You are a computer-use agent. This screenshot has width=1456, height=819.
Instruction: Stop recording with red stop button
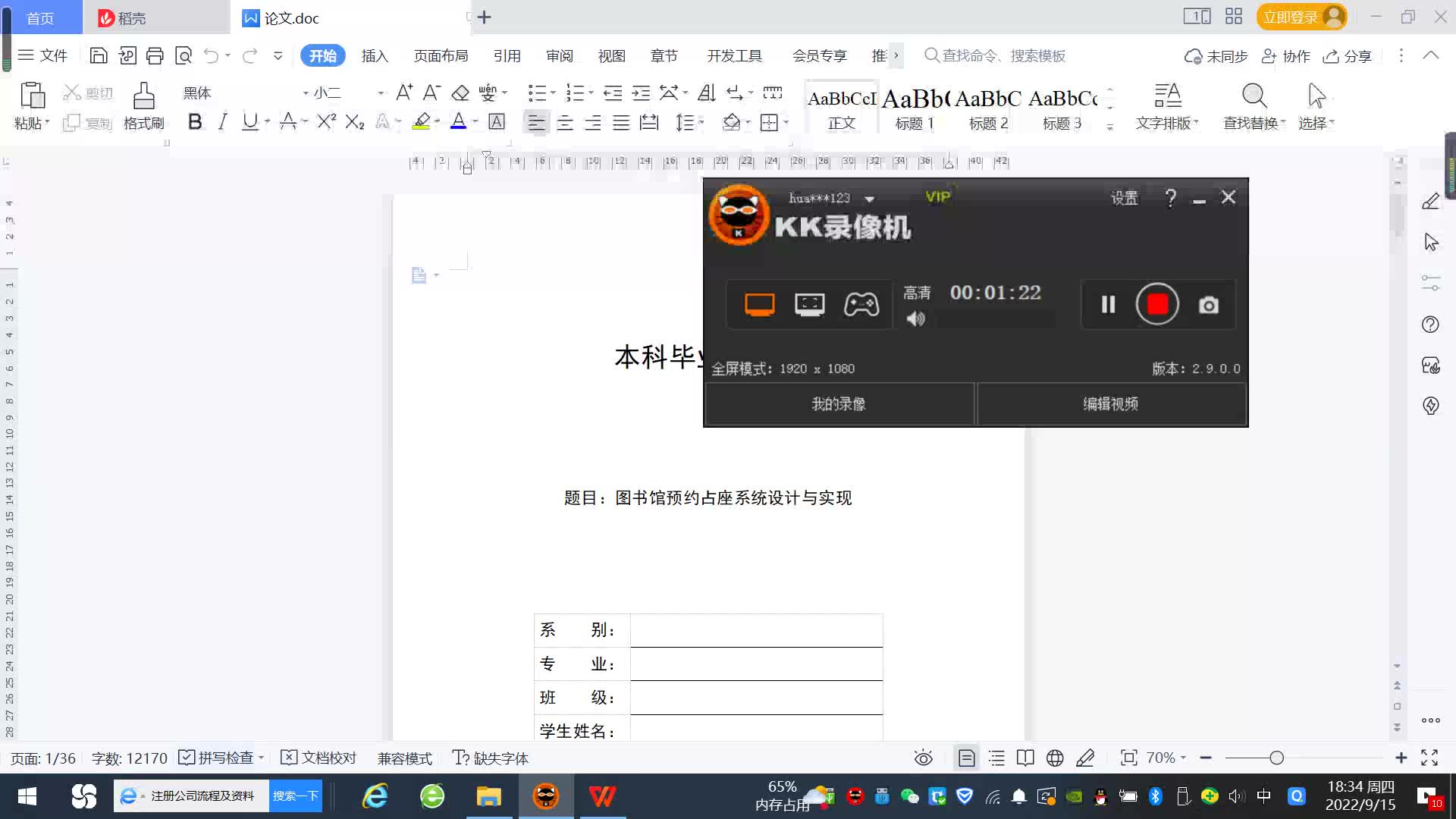coord(1157,304)
